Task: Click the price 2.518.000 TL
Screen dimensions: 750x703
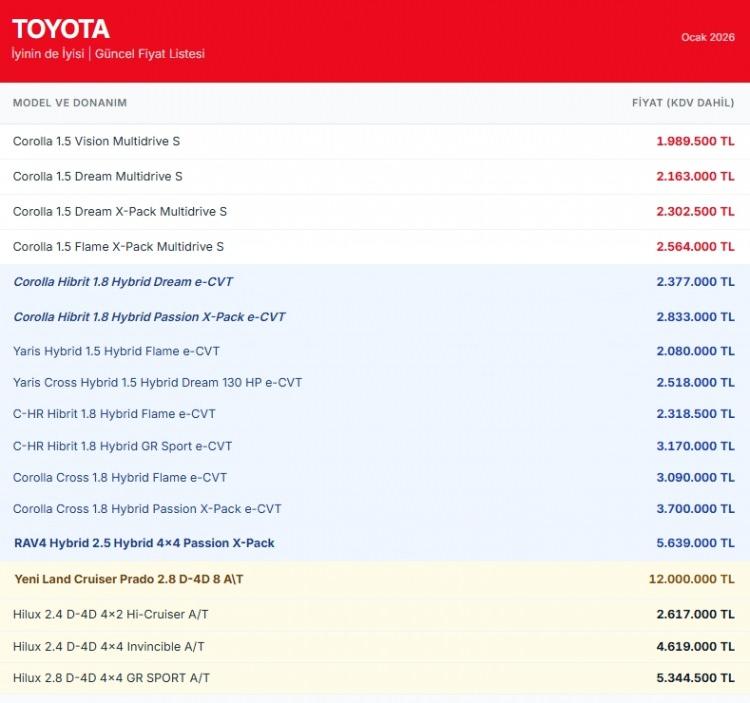Action: click(695, 383)
